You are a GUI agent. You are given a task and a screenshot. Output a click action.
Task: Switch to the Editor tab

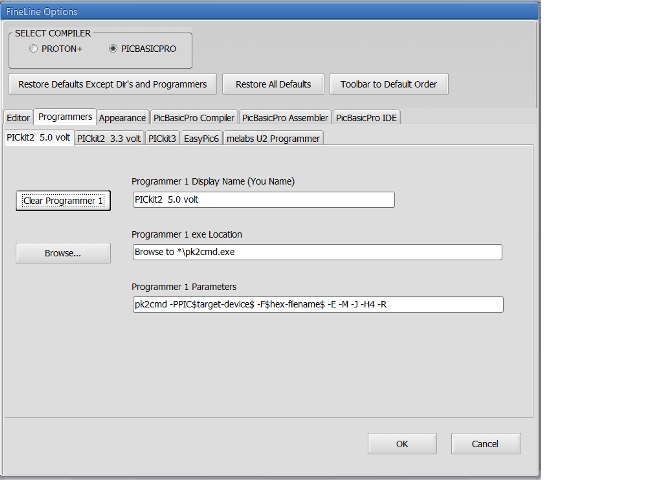point(18,118)
